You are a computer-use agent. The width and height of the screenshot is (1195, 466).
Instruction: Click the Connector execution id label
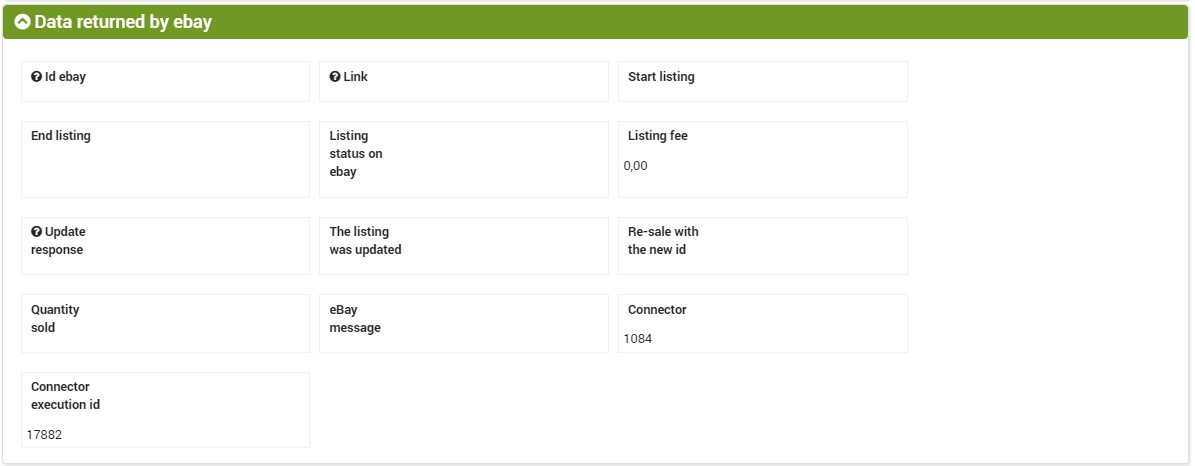(66, 396)
